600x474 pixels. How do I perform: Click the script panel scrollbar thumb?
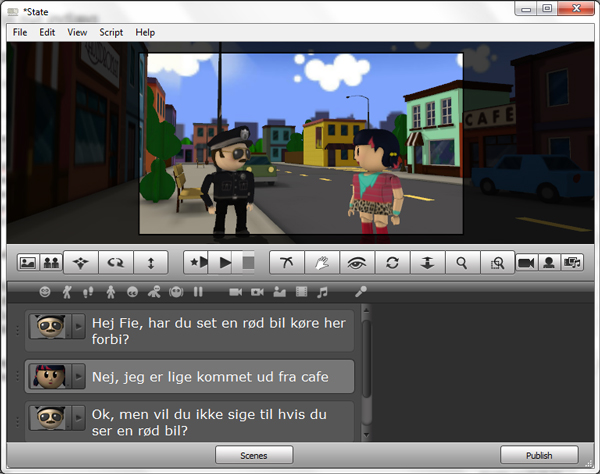366,358
